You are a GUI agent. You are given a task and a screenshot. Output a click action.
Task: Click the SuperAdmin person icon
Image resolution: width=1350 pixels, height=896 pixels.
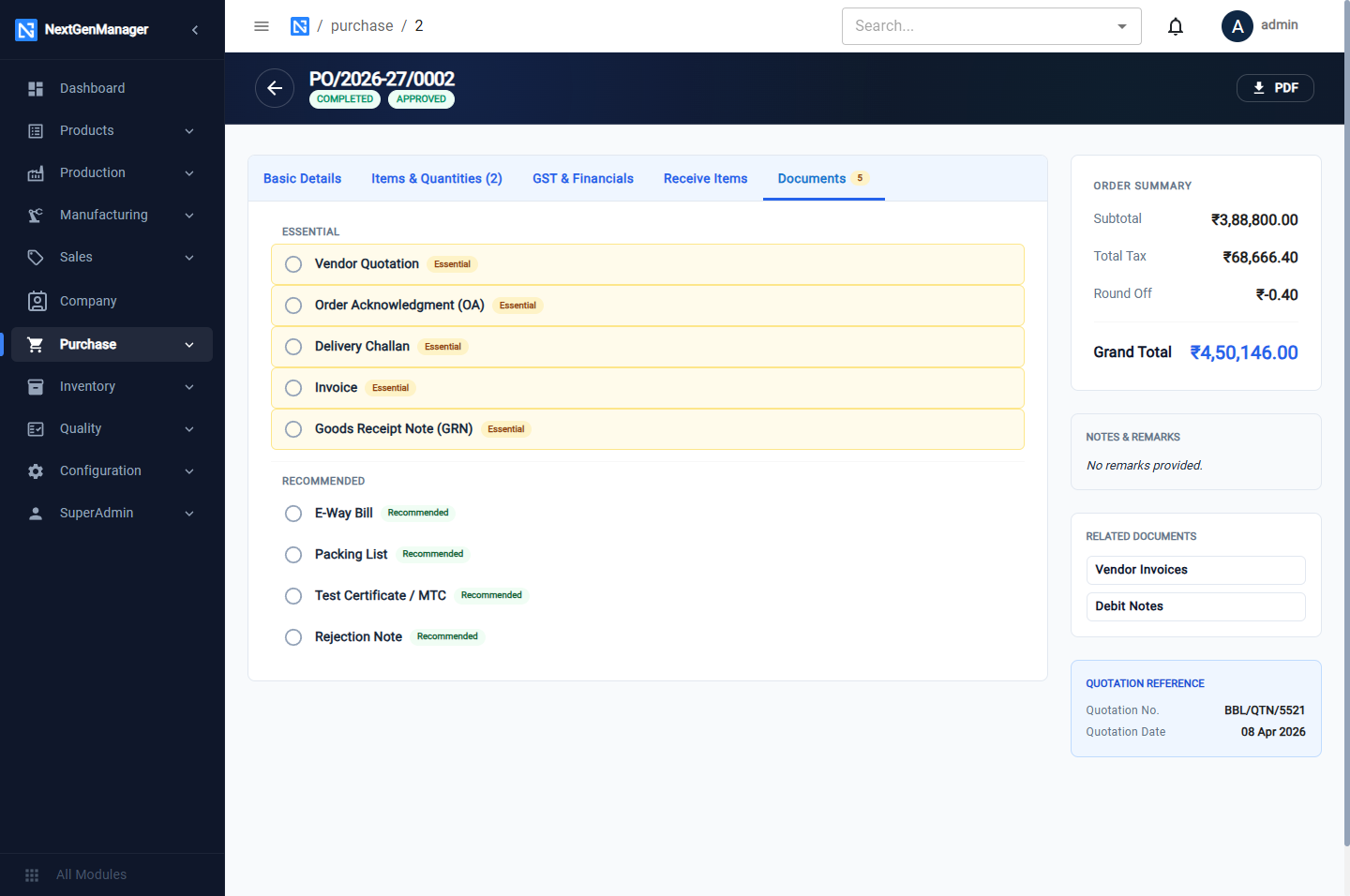pos(36,513)
